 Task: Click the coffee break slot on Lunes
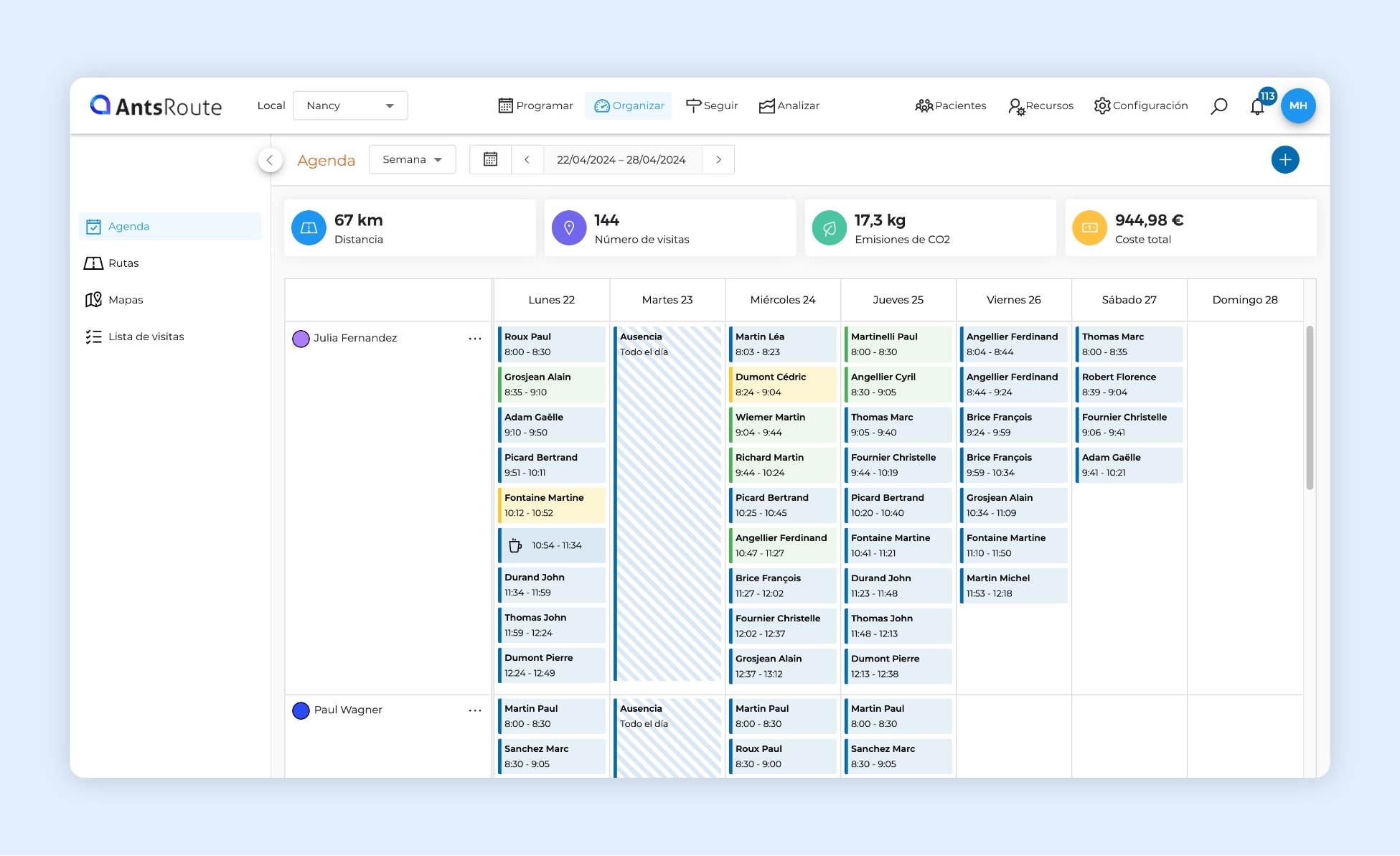tap(552, 545)
